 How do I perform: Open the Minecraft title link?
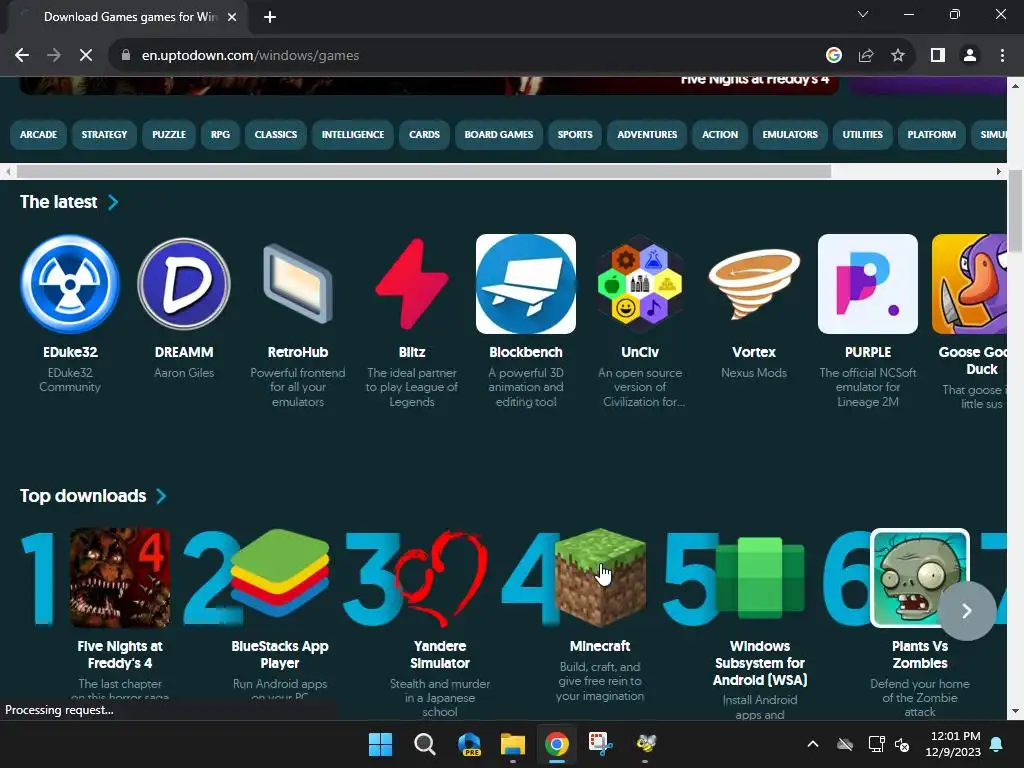[x=600, y=646]
